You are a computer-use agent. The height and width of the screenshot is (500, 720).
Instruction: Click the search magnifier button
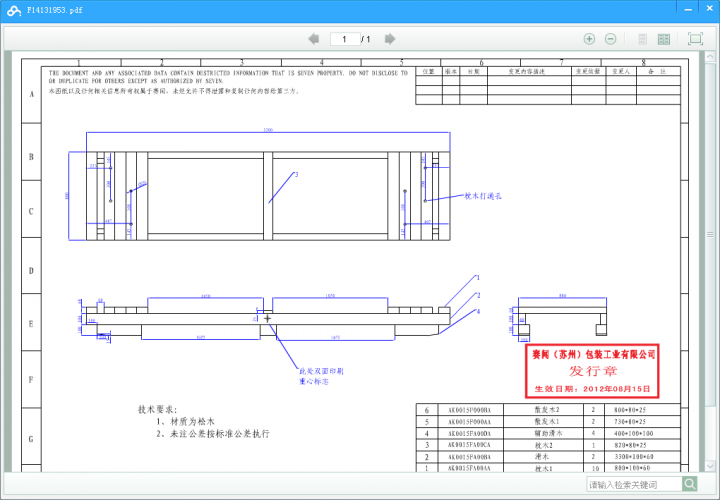(690, 484)
